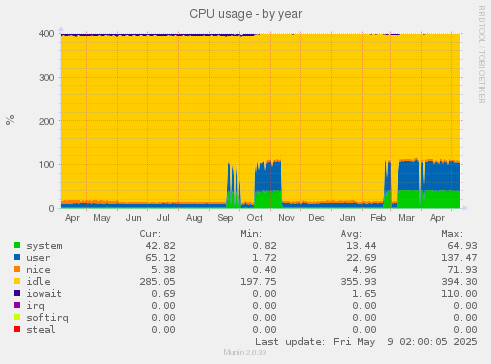Click the 'steal' legend label
This screenshot has height=364, width=491.
coord(41,330)
